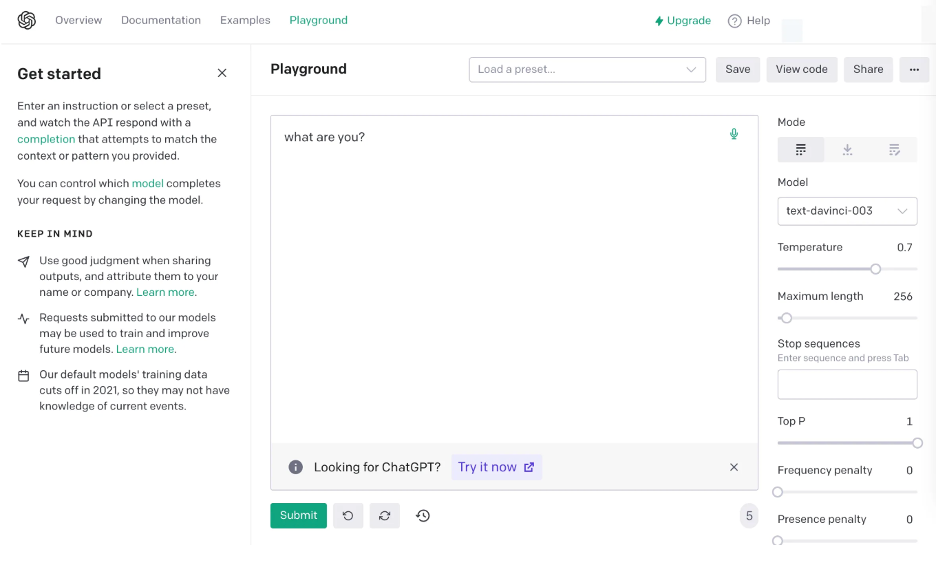Open the history clock icon
936x568 pixels.
point(423,516)
